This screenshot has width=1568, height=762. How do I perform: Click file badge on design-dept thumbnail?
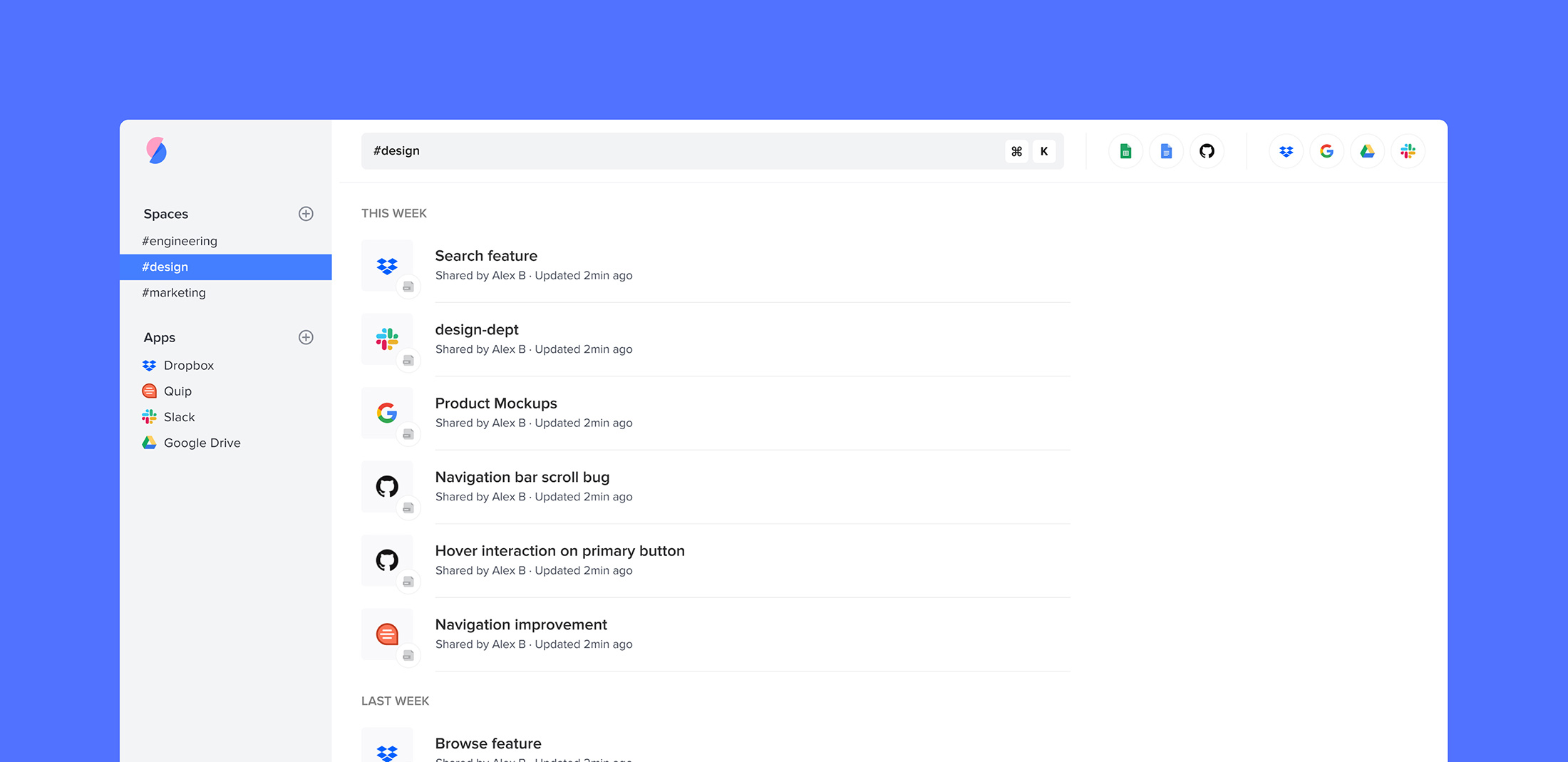[408, 361]
